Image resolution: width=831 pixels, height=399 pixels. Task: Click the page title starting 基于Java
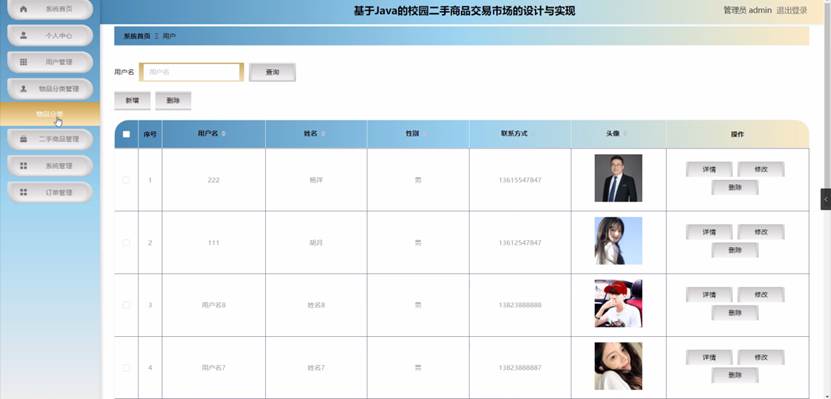464,11
